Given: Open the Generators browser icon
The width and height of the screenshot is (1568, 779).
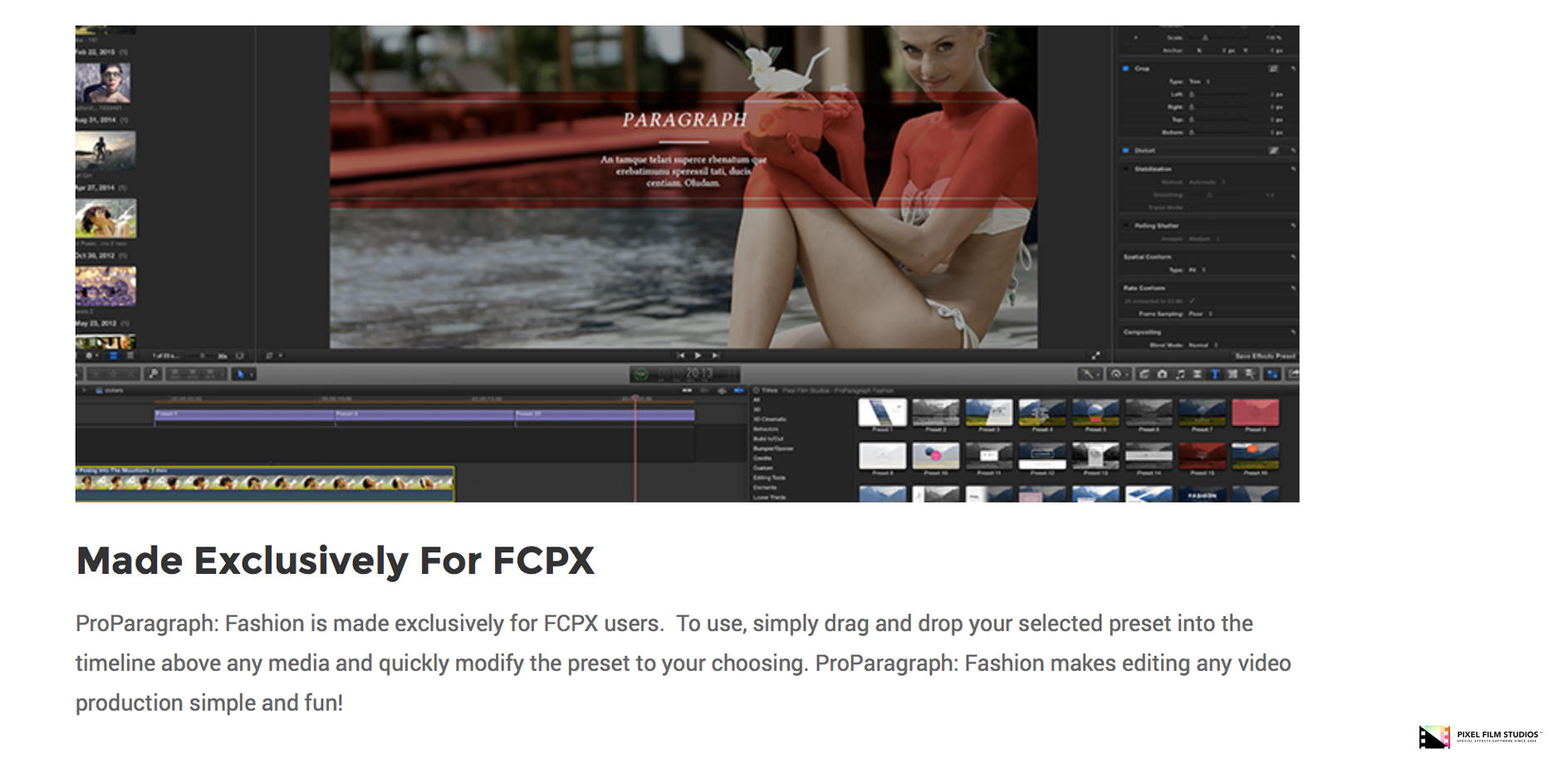Looking at the screenshot, I should tap(1232, 375).
